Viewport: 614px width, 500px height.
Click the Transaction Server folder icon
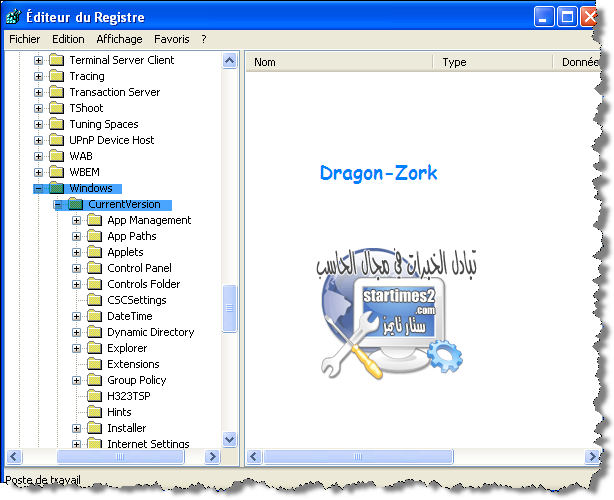pyautogui.click(x=57, y=92)
